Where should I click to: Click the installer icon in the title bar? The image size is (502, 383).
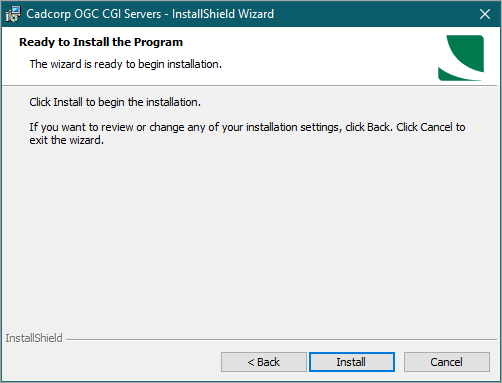13,14
